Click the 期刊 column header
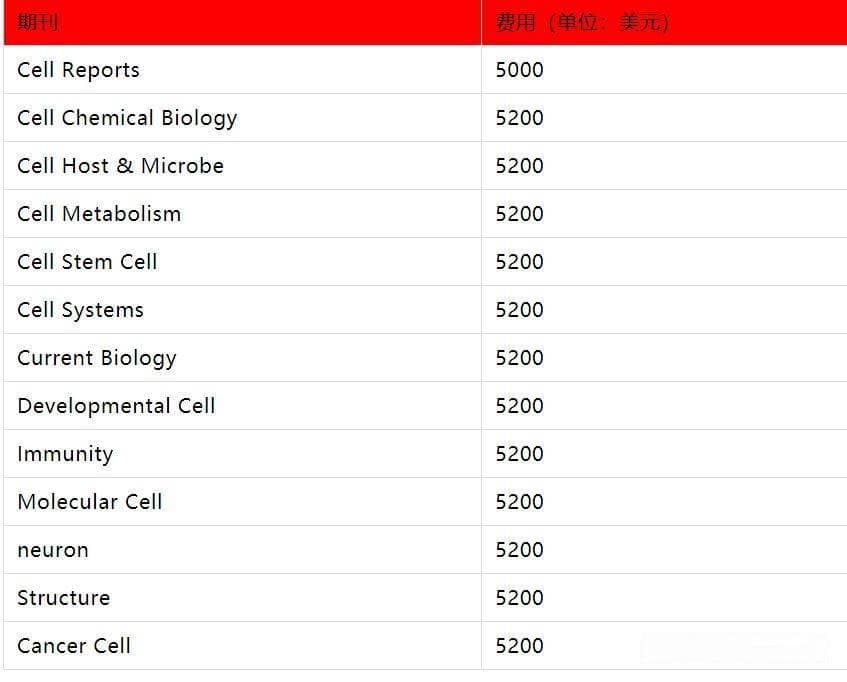 (x=243, y=22)
